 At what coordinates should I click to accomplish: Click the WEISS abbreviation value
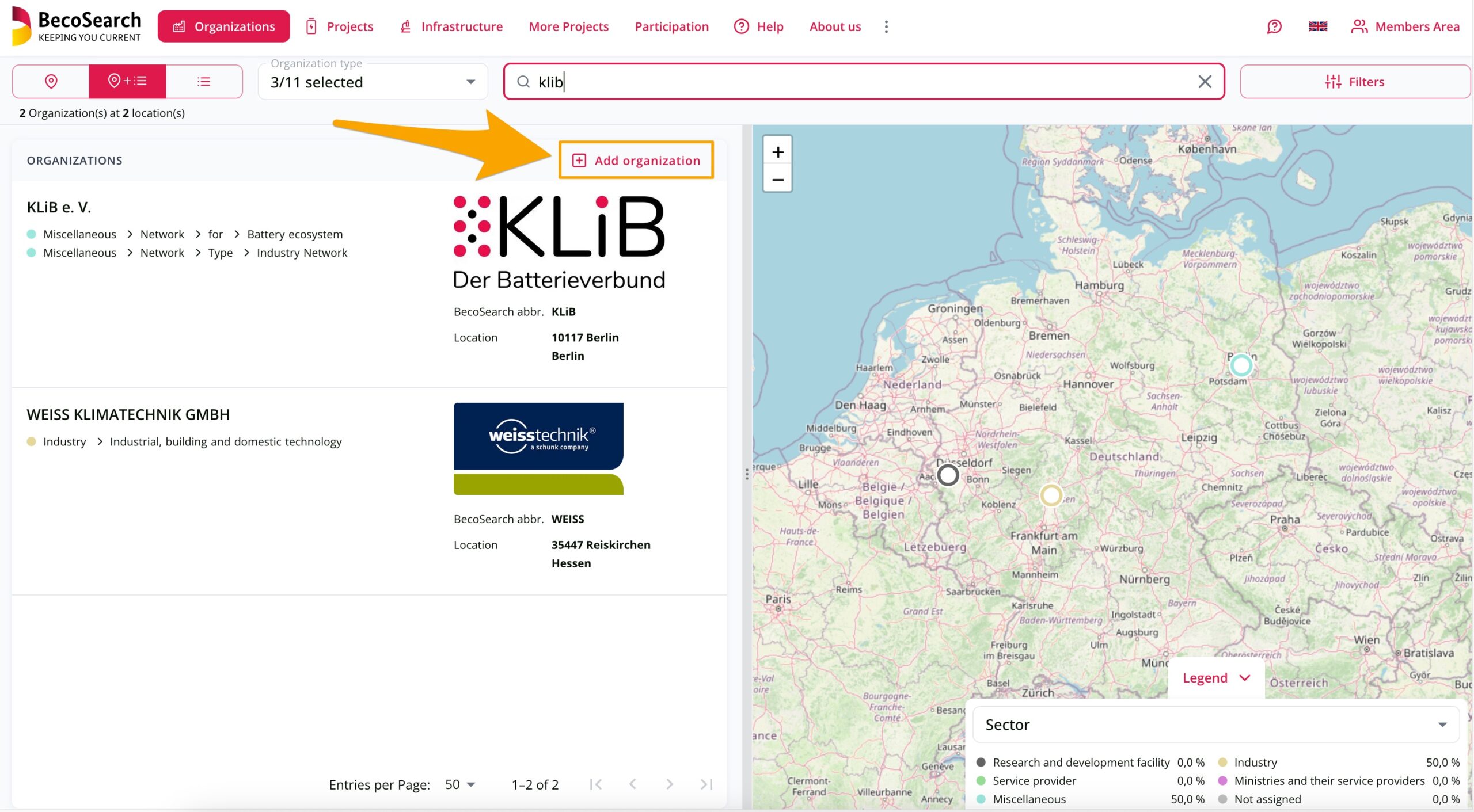pyautogui.click(x=567, y=519)
